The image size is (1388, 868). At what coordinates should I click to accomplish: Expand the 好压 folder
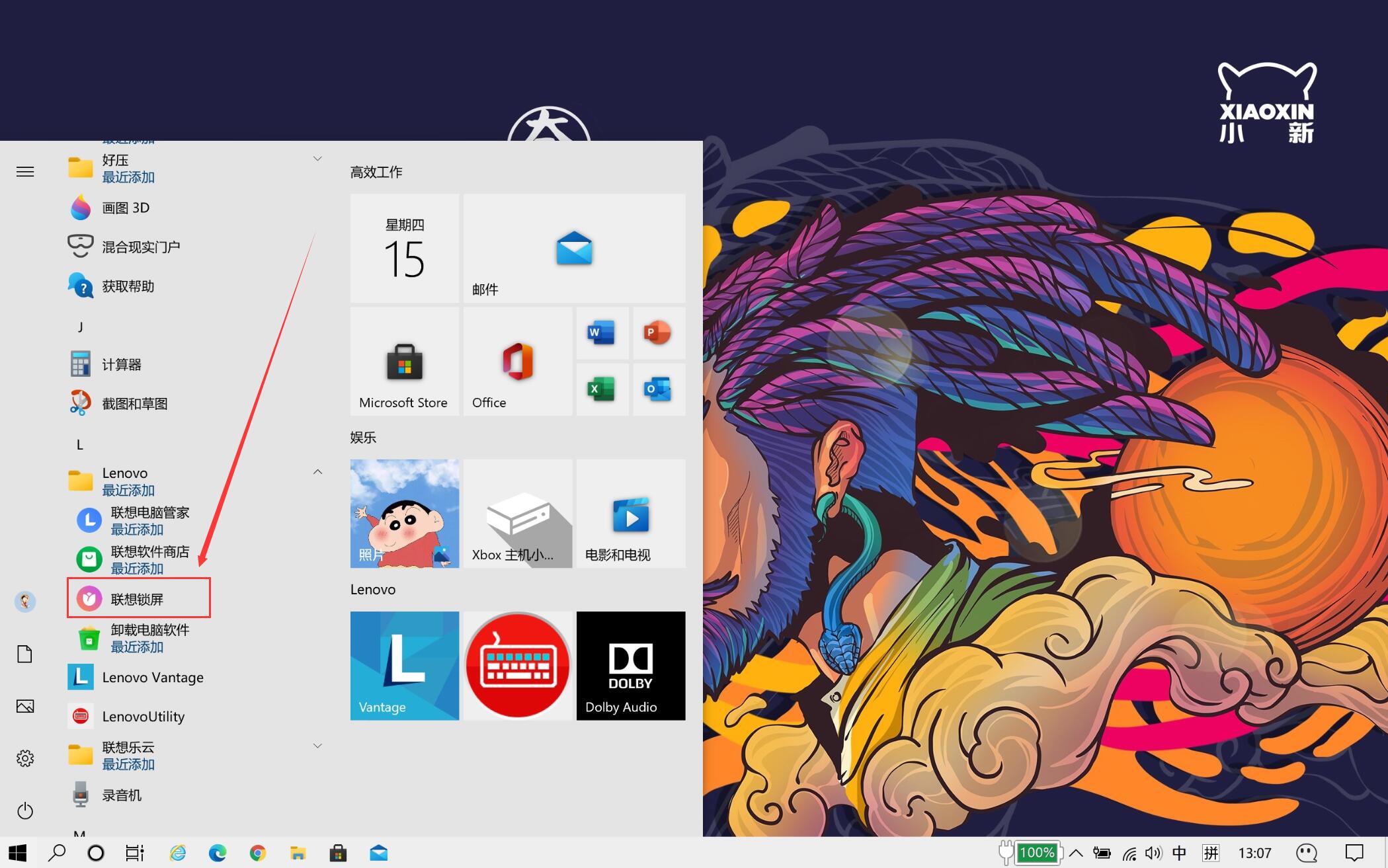click(x=317, y=159)
